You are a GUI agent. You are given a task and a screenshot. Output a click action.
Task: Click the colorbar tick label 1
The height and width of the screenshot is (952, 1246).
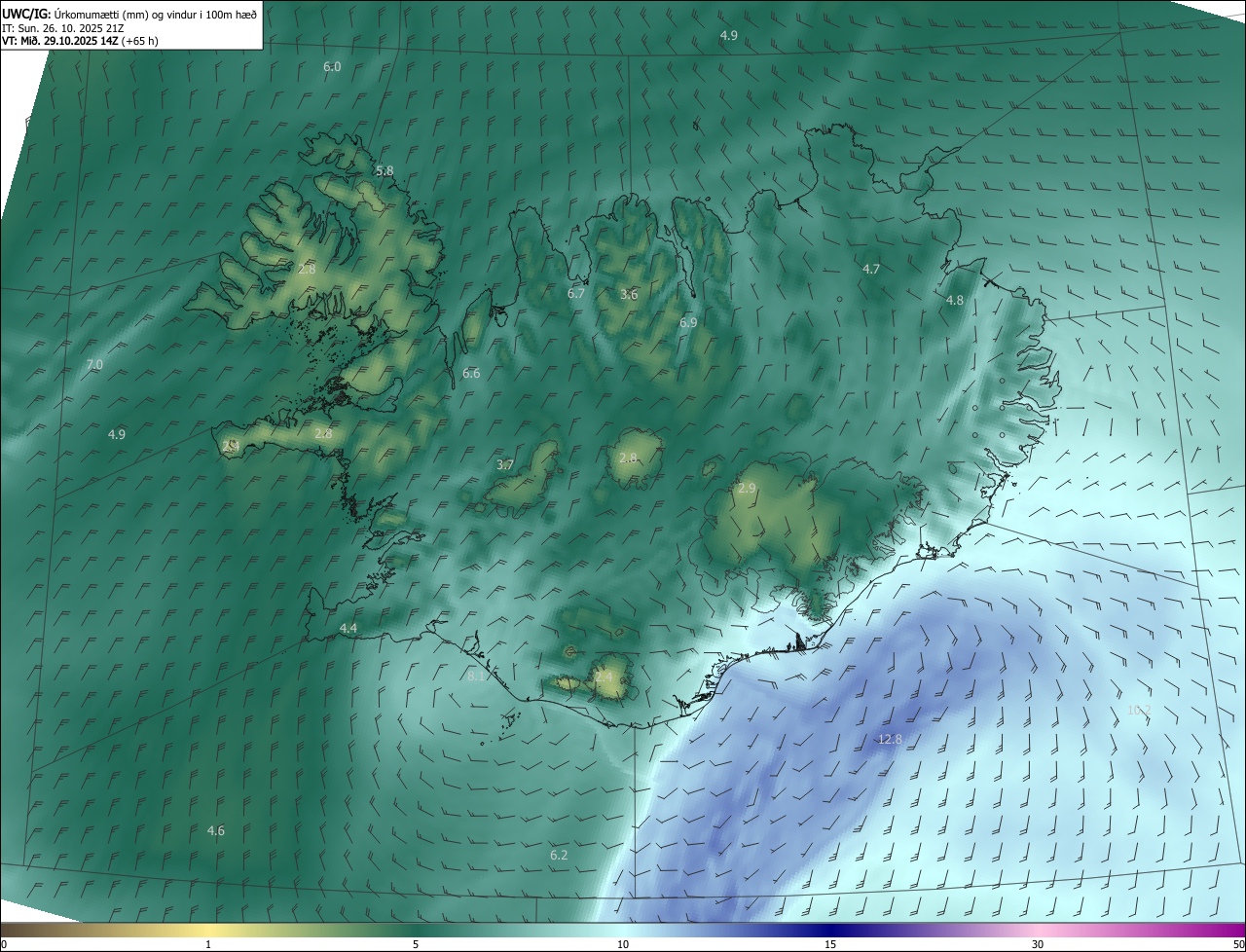pos(208,944)
